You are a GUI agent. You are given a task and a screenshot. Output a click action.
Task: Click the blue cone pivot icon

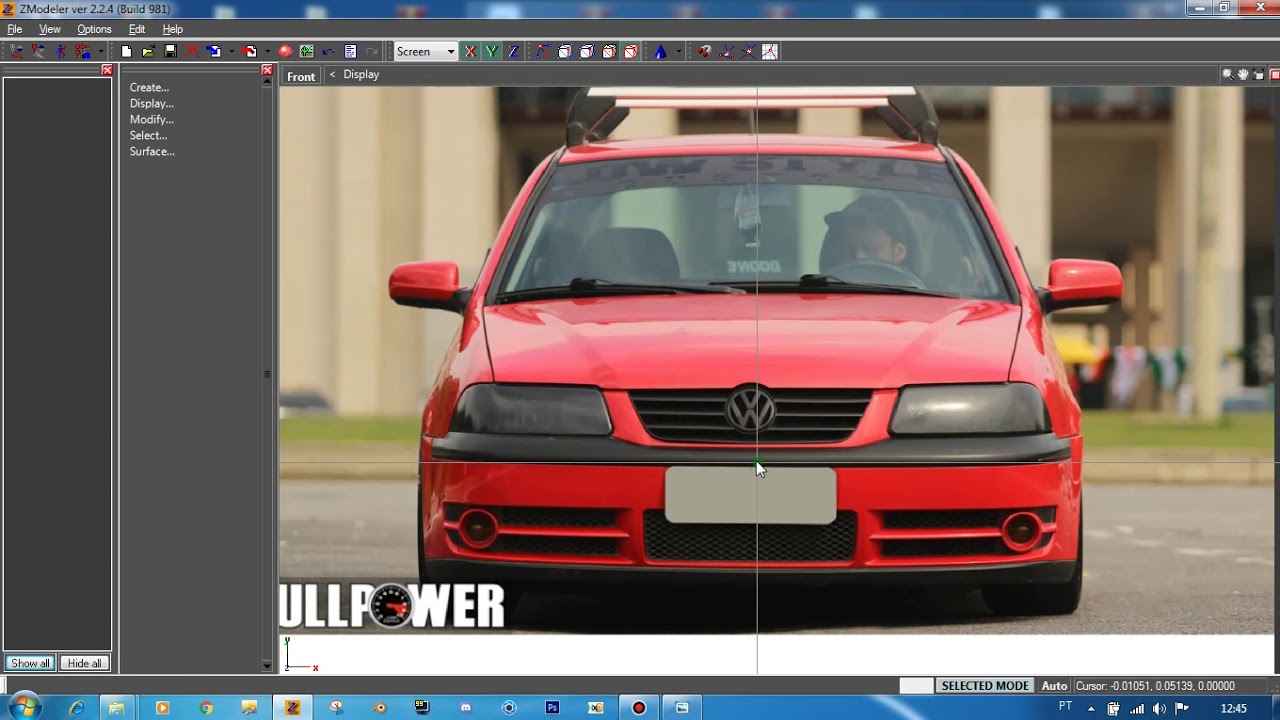click(x=660, y=51)
